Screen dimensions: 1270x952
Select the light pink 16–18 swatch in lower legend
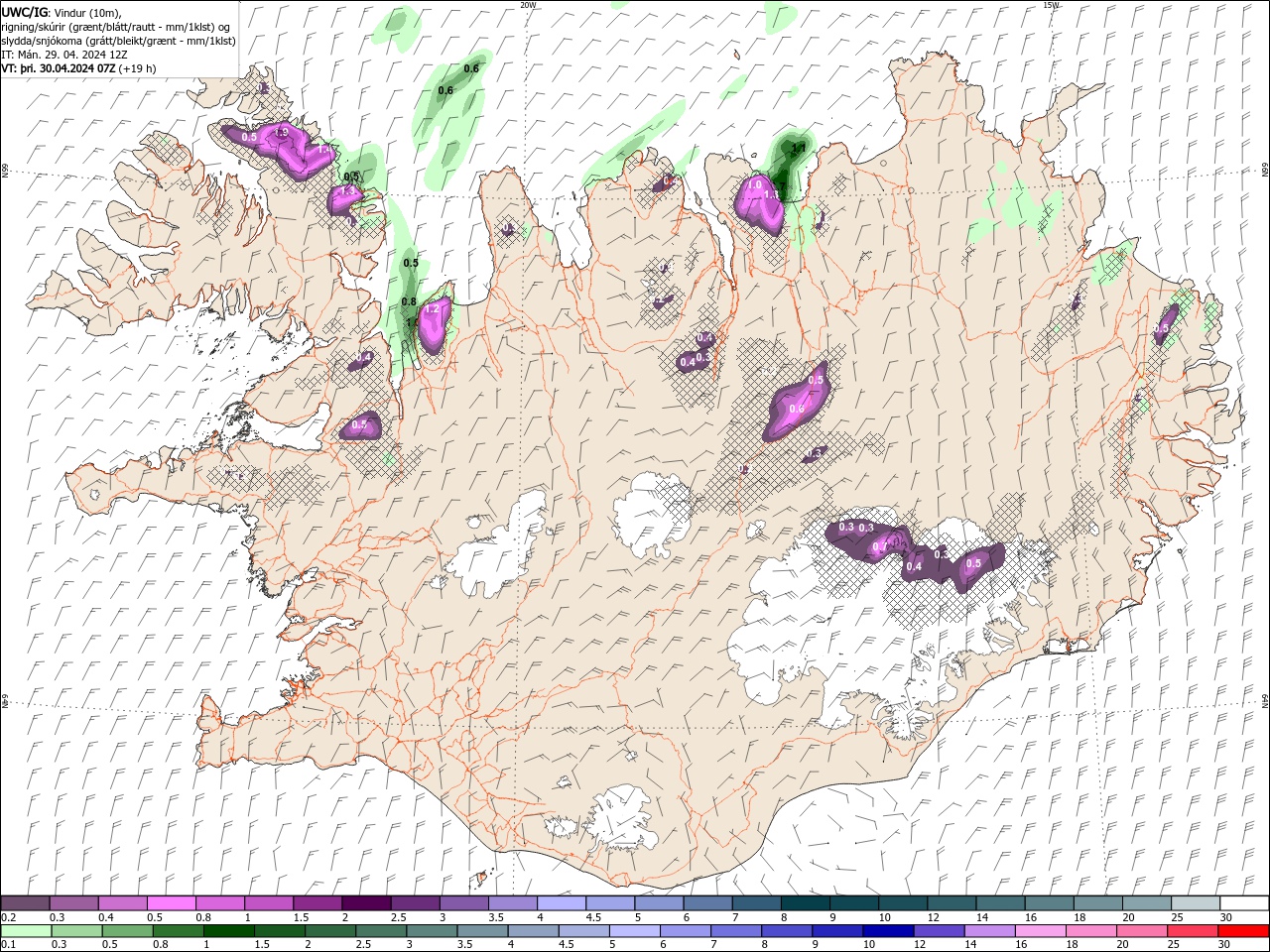click(x=1040, y=931)
